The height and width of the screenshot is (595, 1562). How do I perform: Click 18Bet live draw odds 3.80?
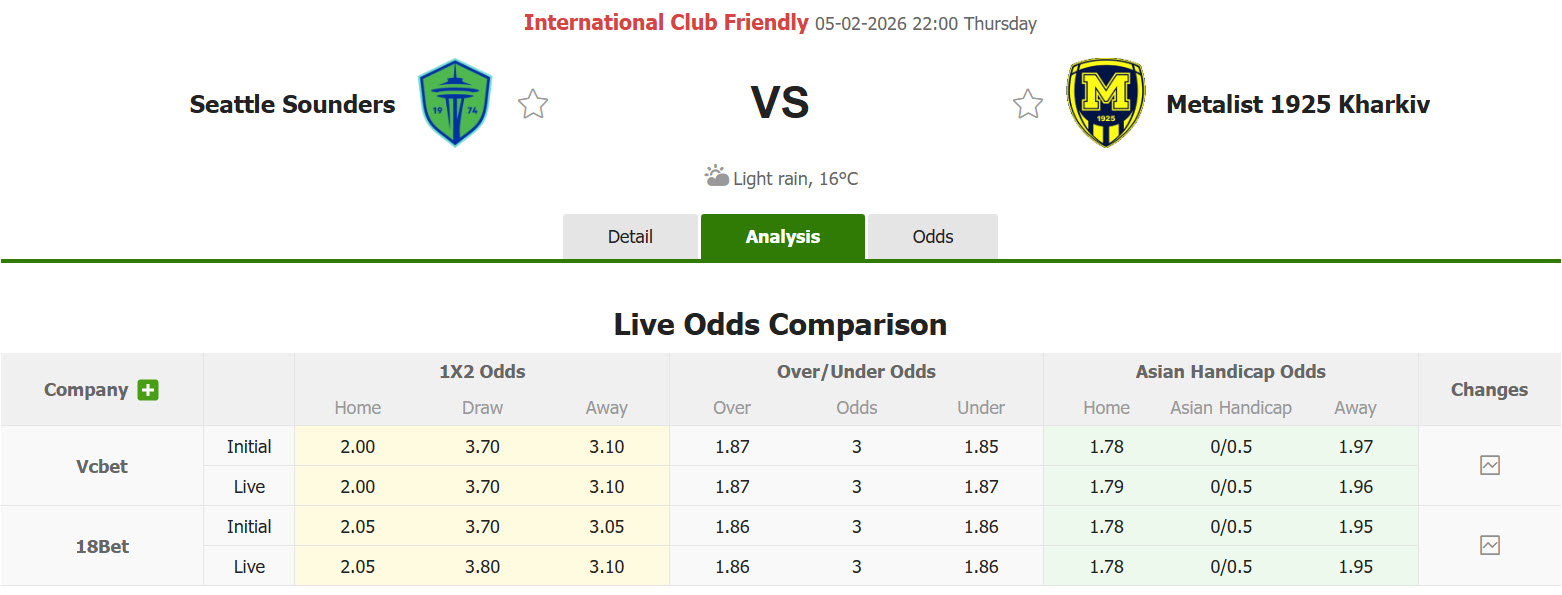[482, 566]
